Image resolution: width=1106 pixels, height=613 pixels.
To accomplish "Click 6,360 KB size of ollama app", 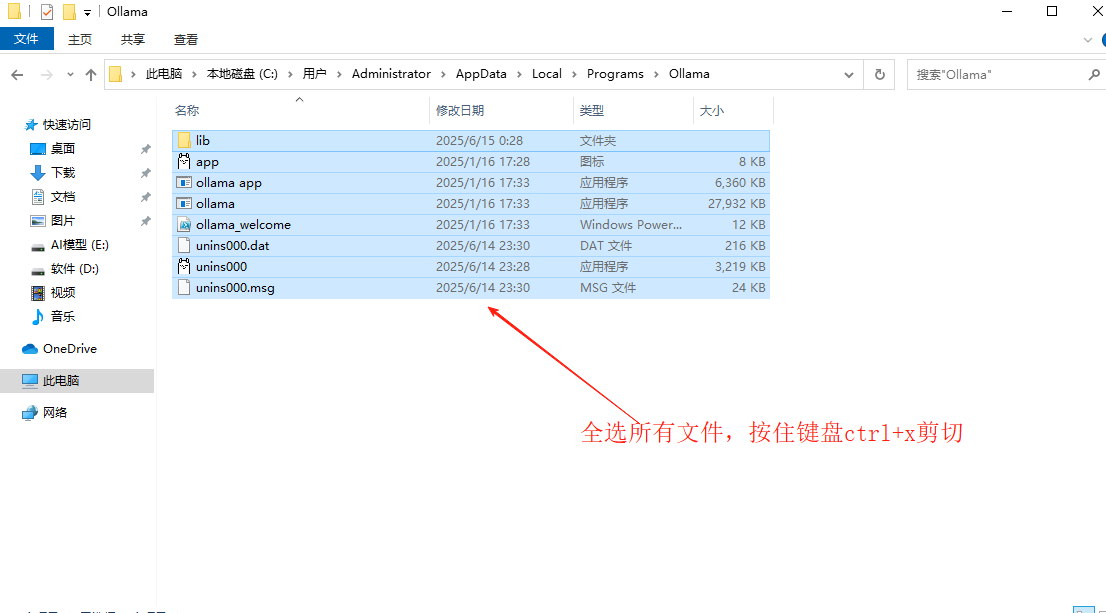I will click(x=740, y=183).
